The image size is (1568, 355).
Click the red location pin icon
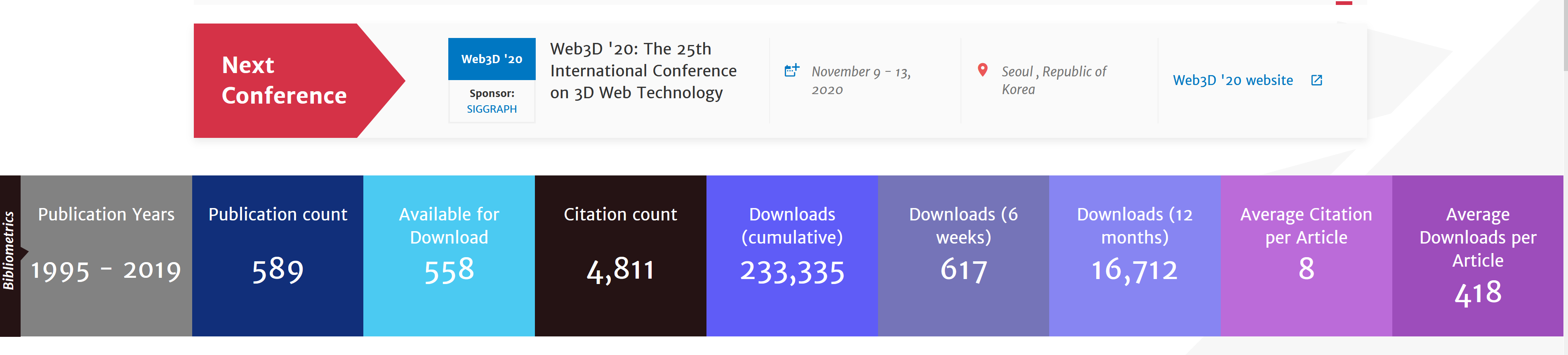coord(982,70)
